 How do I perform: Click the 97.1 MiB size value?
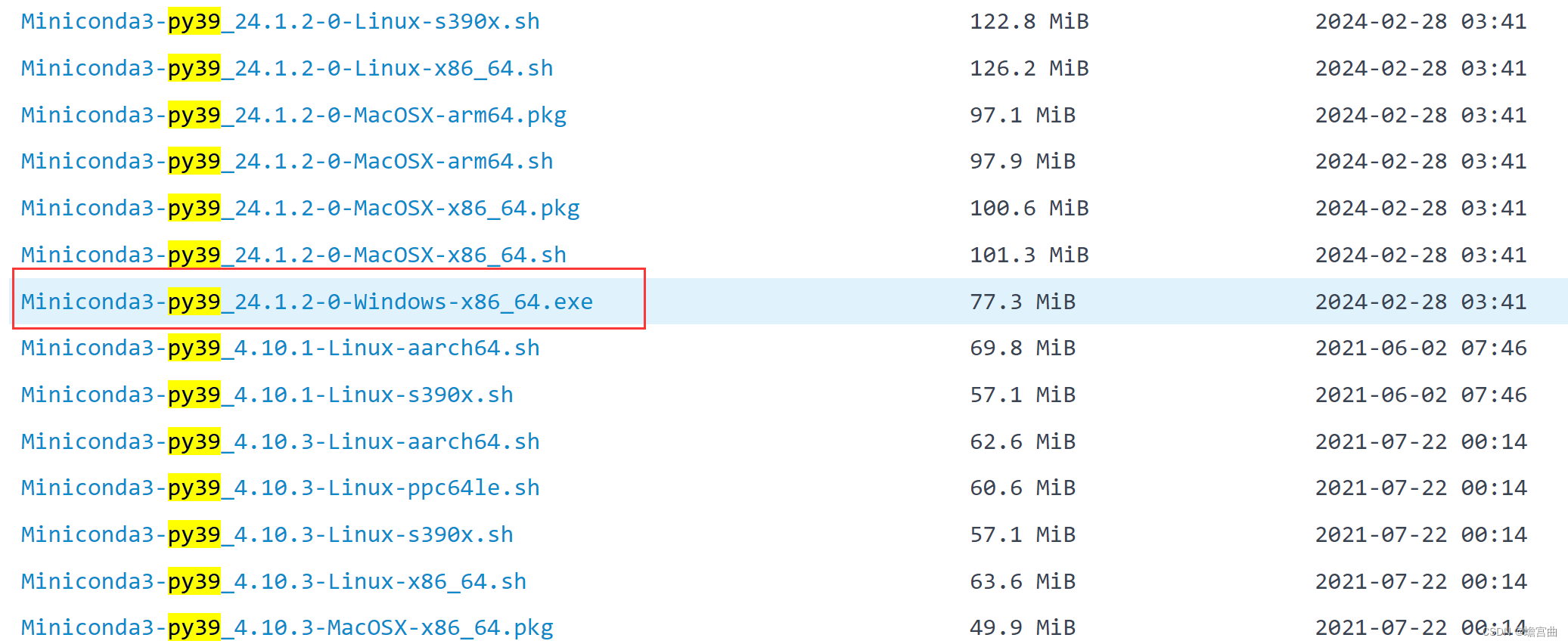click(x=1023, y=116)
